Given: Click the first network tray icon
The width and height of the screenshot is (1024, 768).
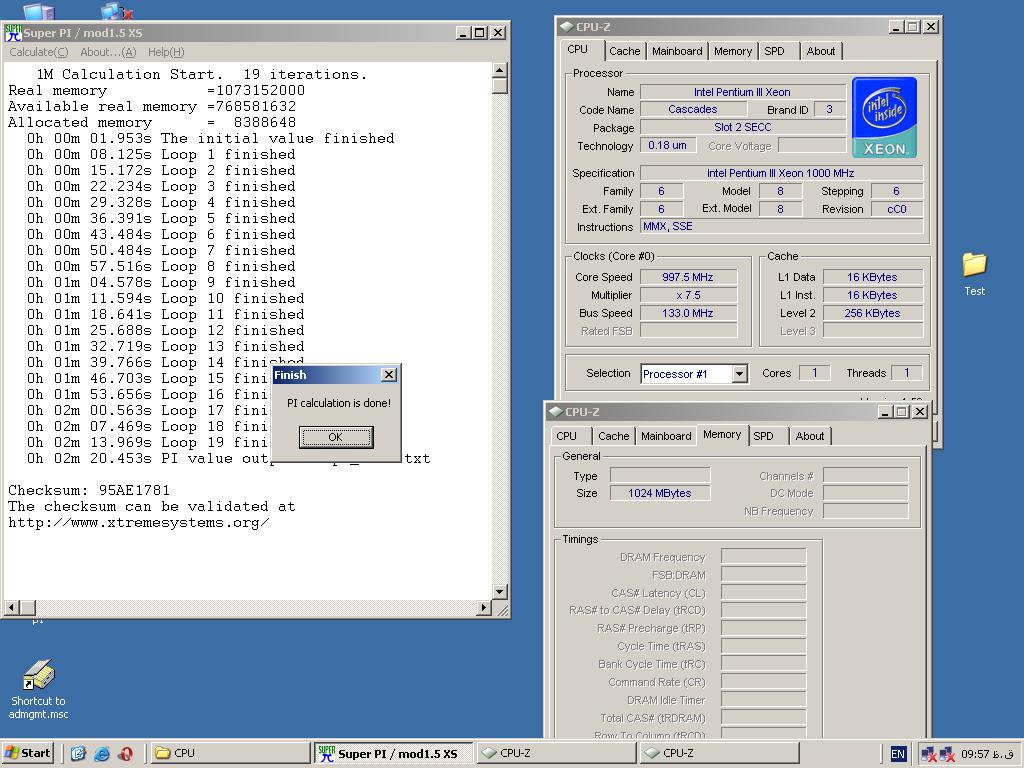Looking at the screenshot, I should (929, 754).
